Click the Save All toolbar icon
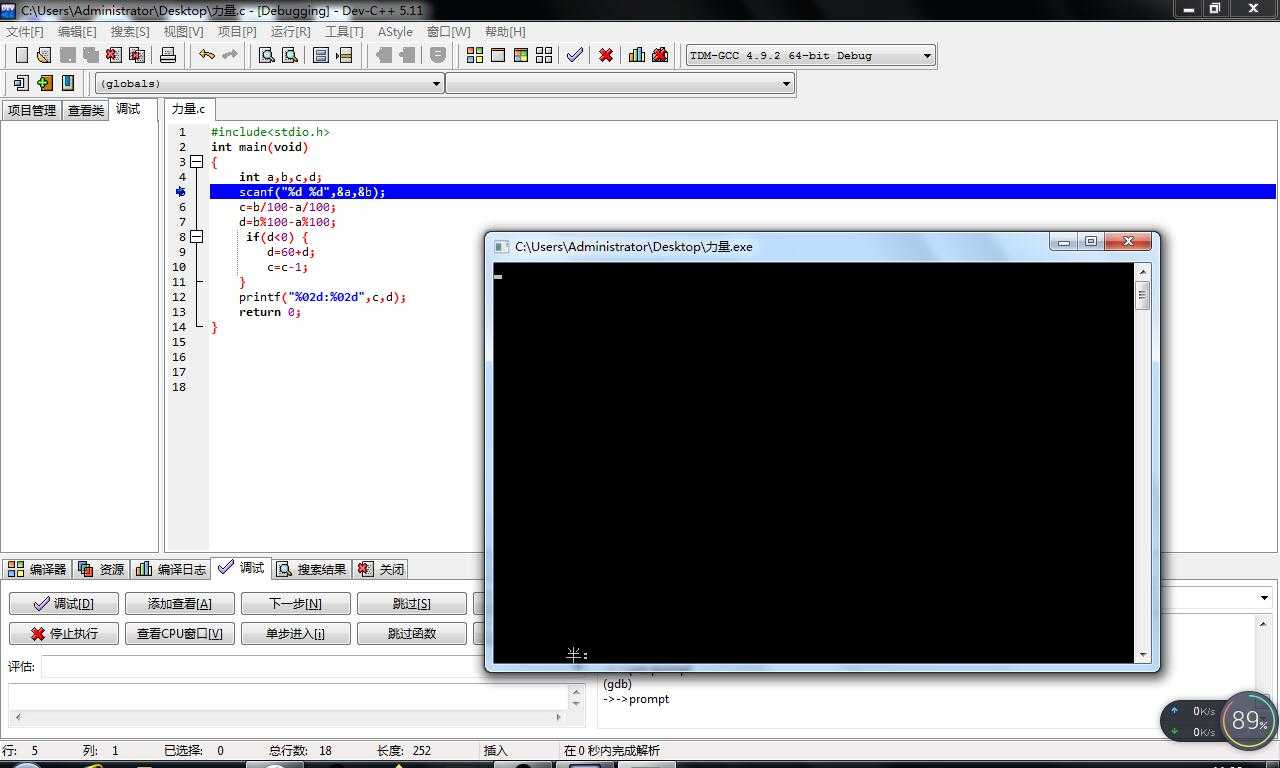Screen dimensions: 1280x768 [x=90, y=55]
